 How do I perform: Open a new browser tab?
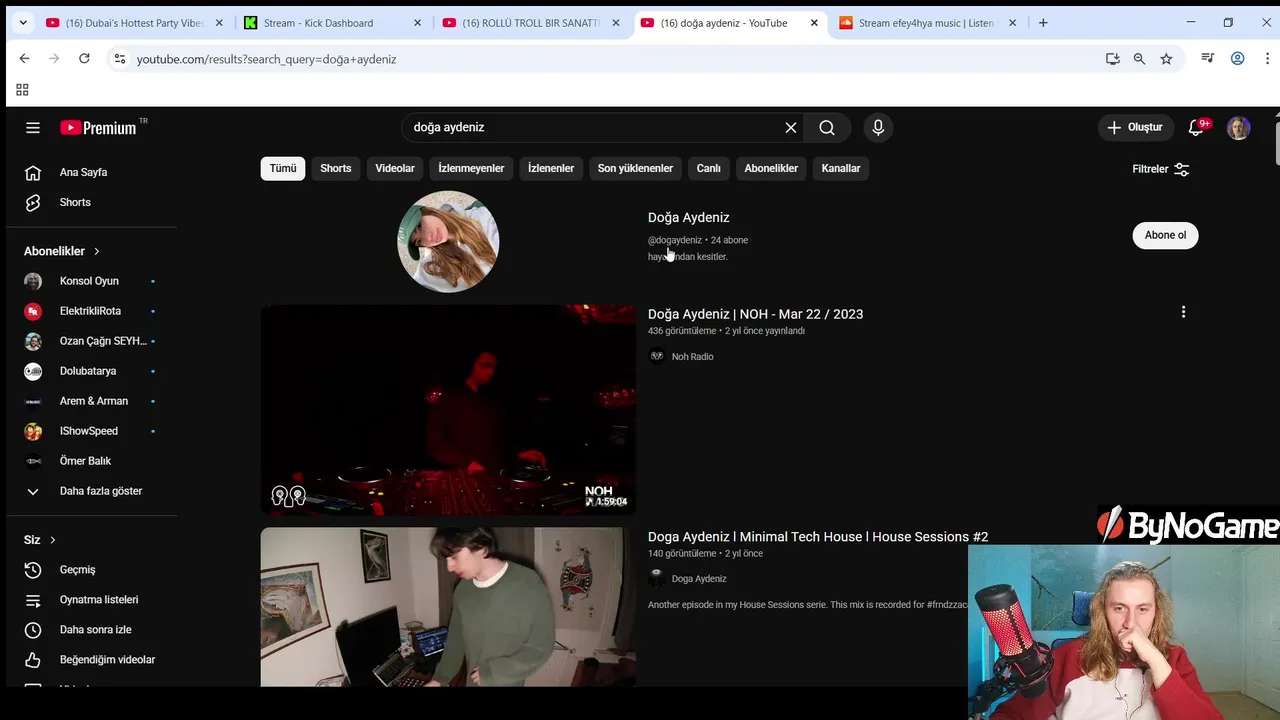[x=1043, y=23]
